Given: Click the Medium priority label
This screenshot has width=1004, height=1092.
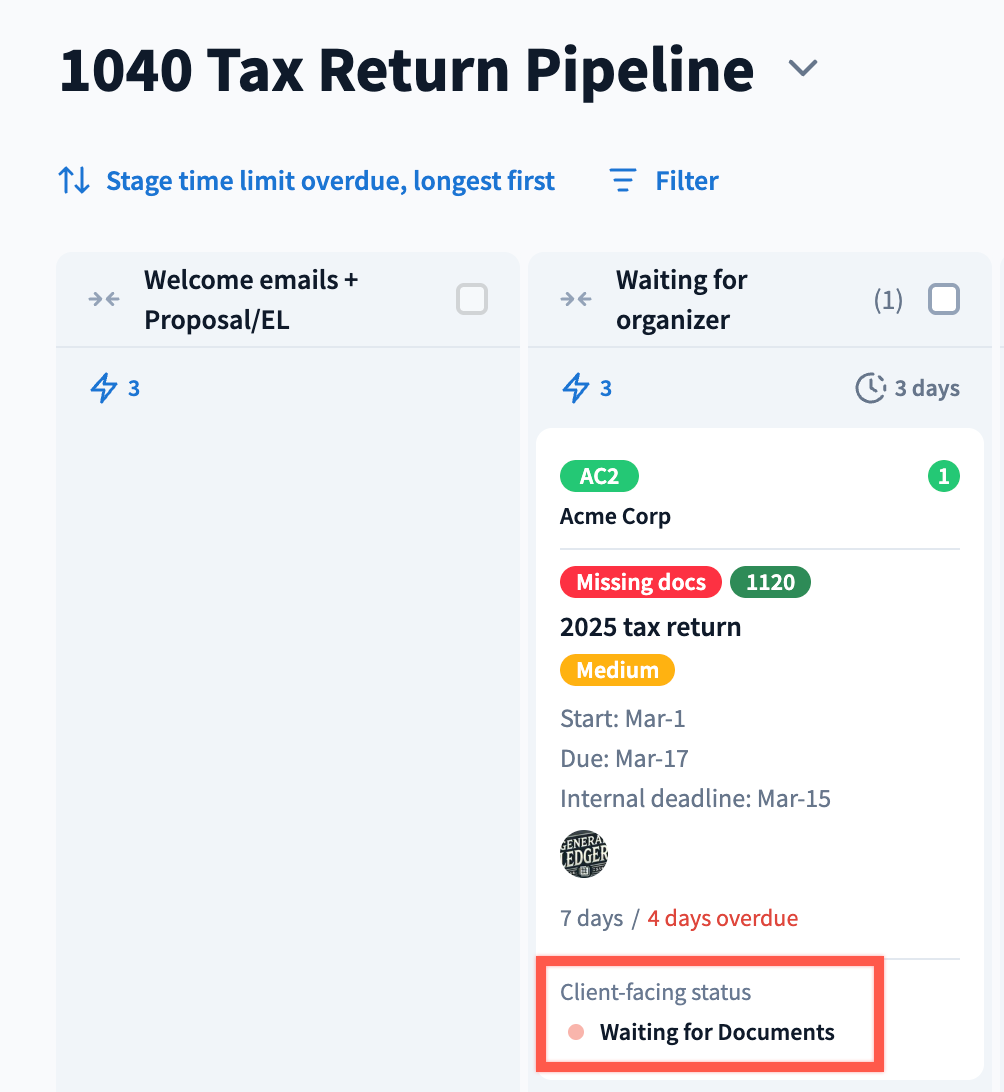Looking at the screenshot, I should [617, 670].
